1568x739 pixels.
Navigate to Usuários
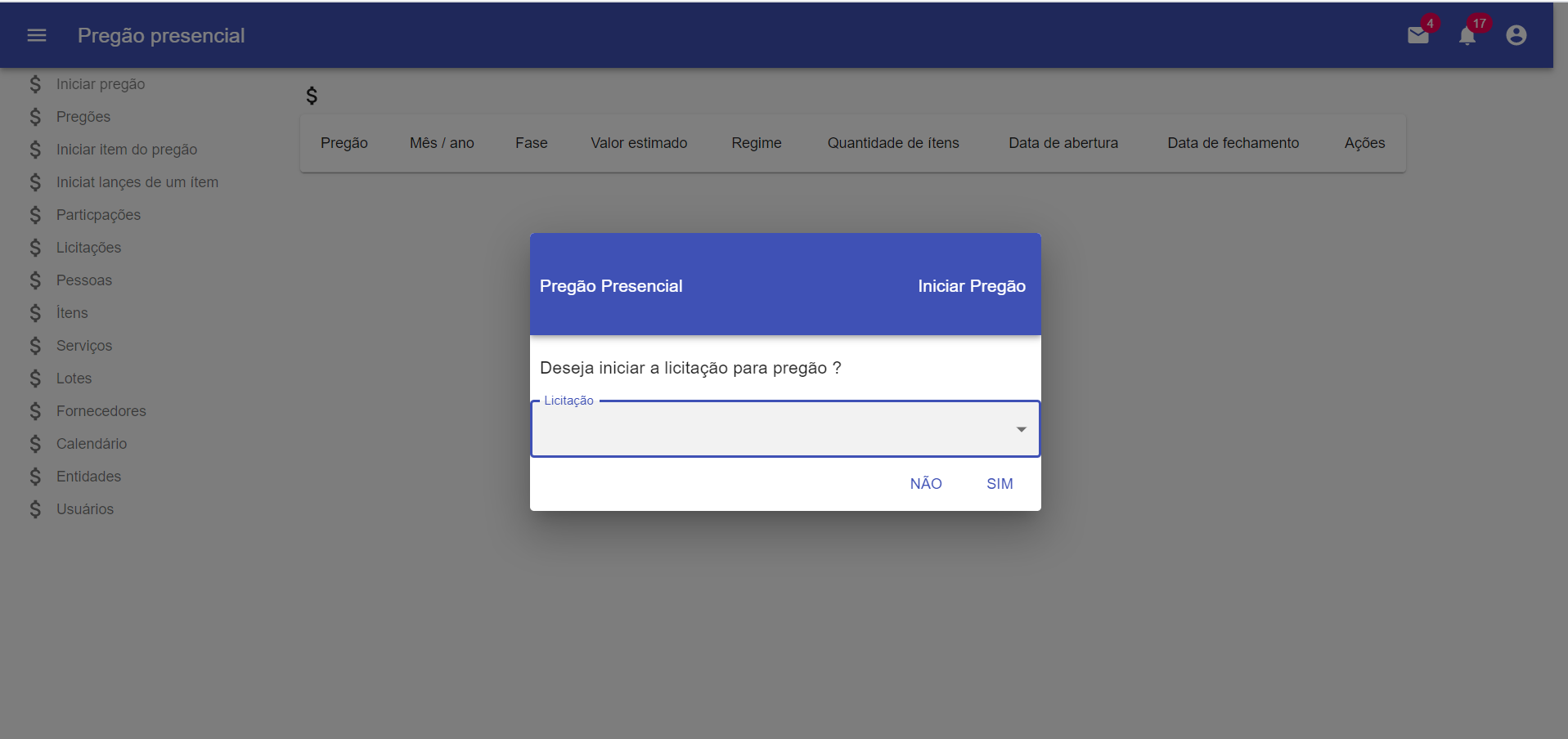point(85,509)
